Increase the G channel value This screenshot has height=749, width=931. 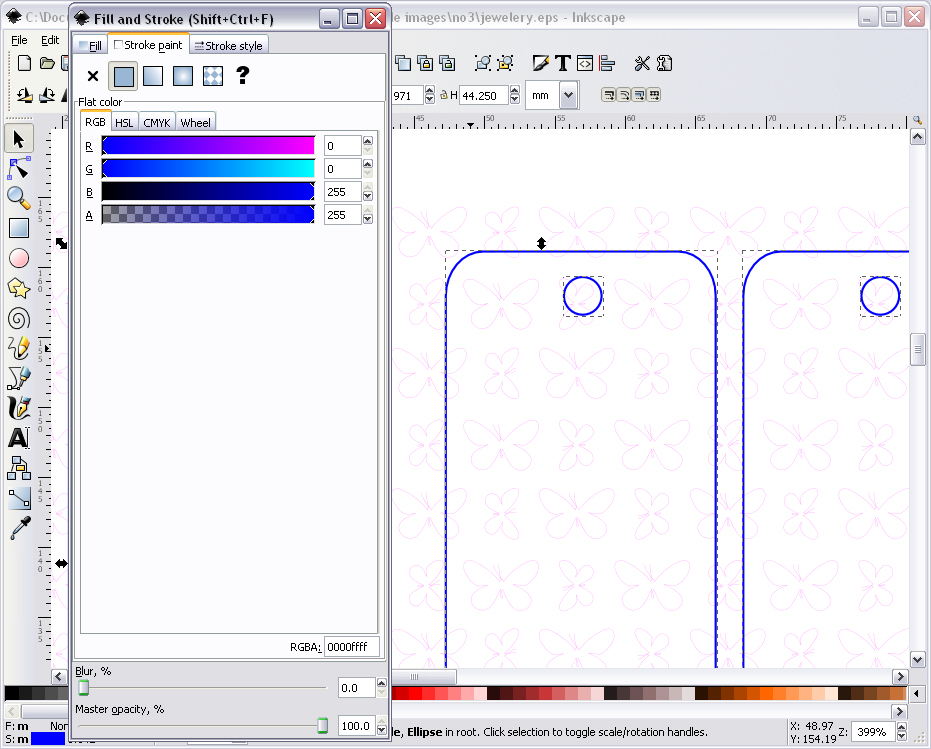368,164
